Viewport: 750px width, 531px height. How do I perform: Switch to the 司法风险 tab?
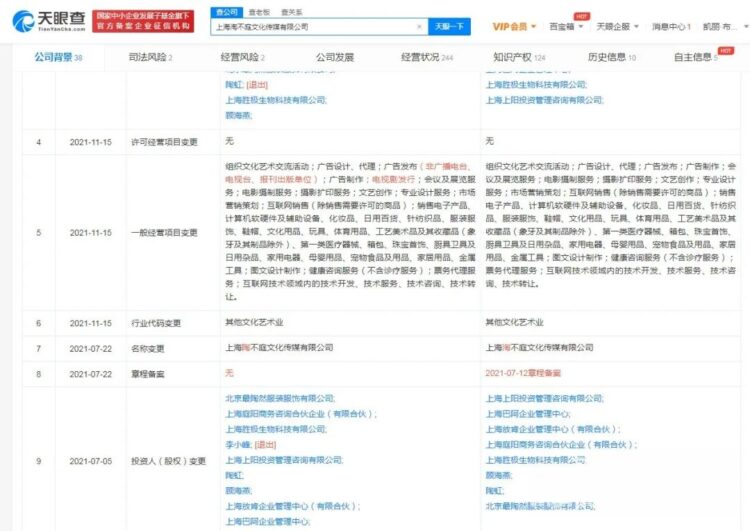pyautogui.click(x=151, y=57)
